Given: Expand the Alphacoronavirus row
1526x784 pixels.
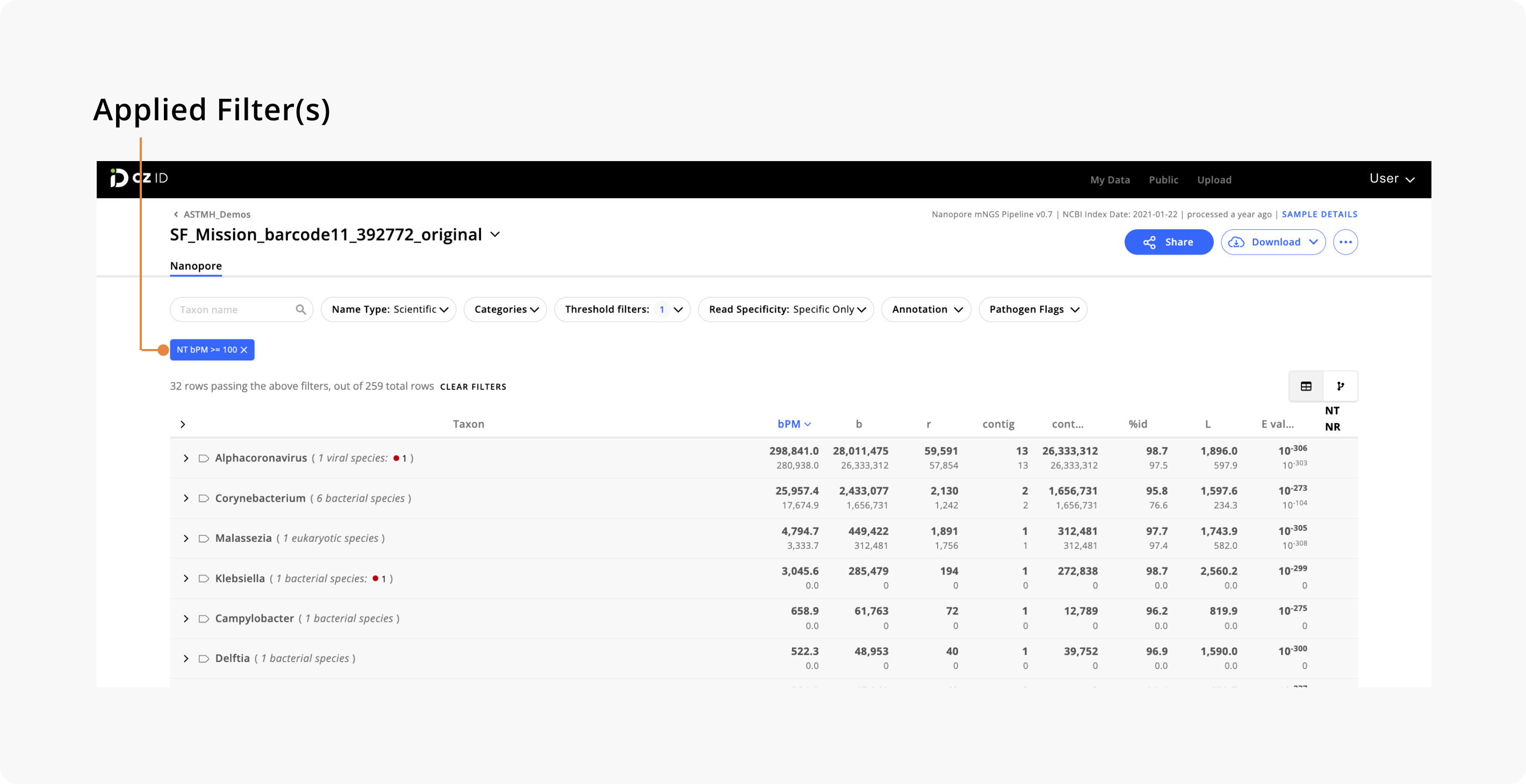Looking at the screenshot, I should click(x=186, y=459).
